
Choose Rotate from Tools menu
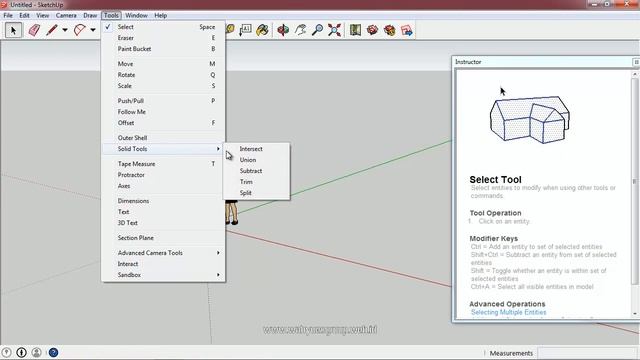pos(163,75)
